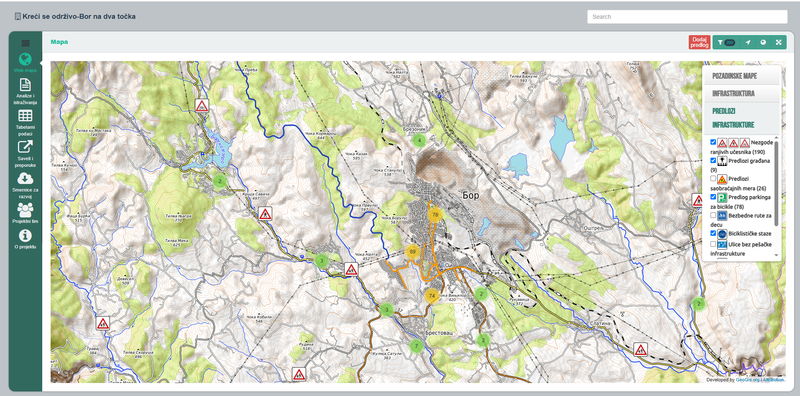800x396 pixels.
Task: Open Smernice za razvoj cloud download icon
Action: coord(25,178)
